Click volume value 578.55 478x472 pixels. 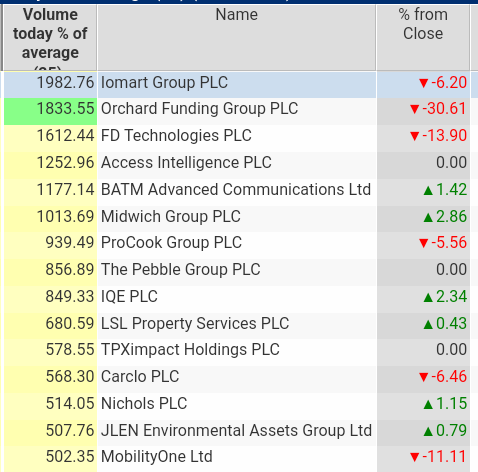point(70,350)
